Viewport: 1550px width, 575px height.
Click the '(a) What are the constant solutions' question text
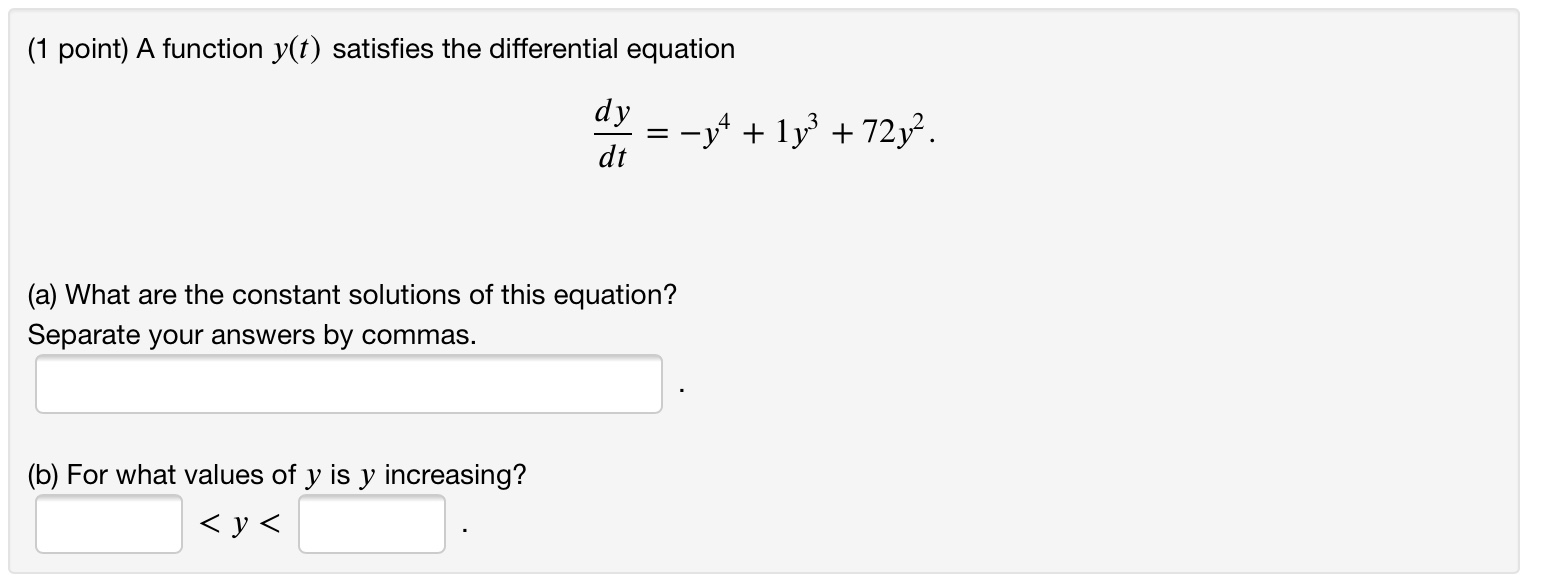352,296
